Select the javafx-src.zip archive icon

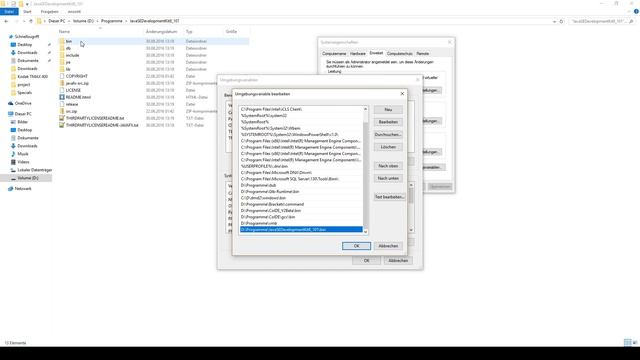click(62, 83)
